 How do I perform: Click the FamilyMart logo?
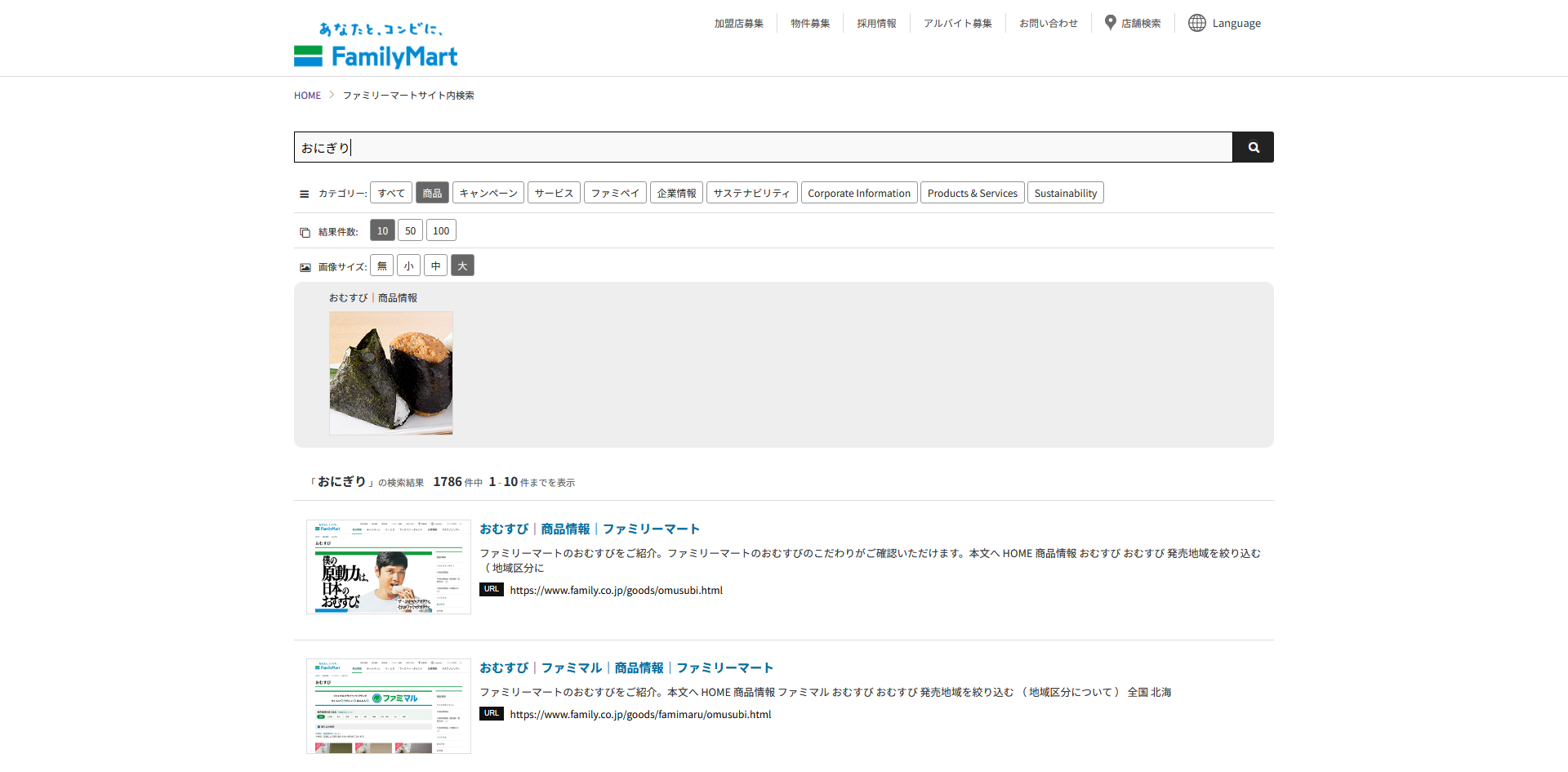pos(376,45)
